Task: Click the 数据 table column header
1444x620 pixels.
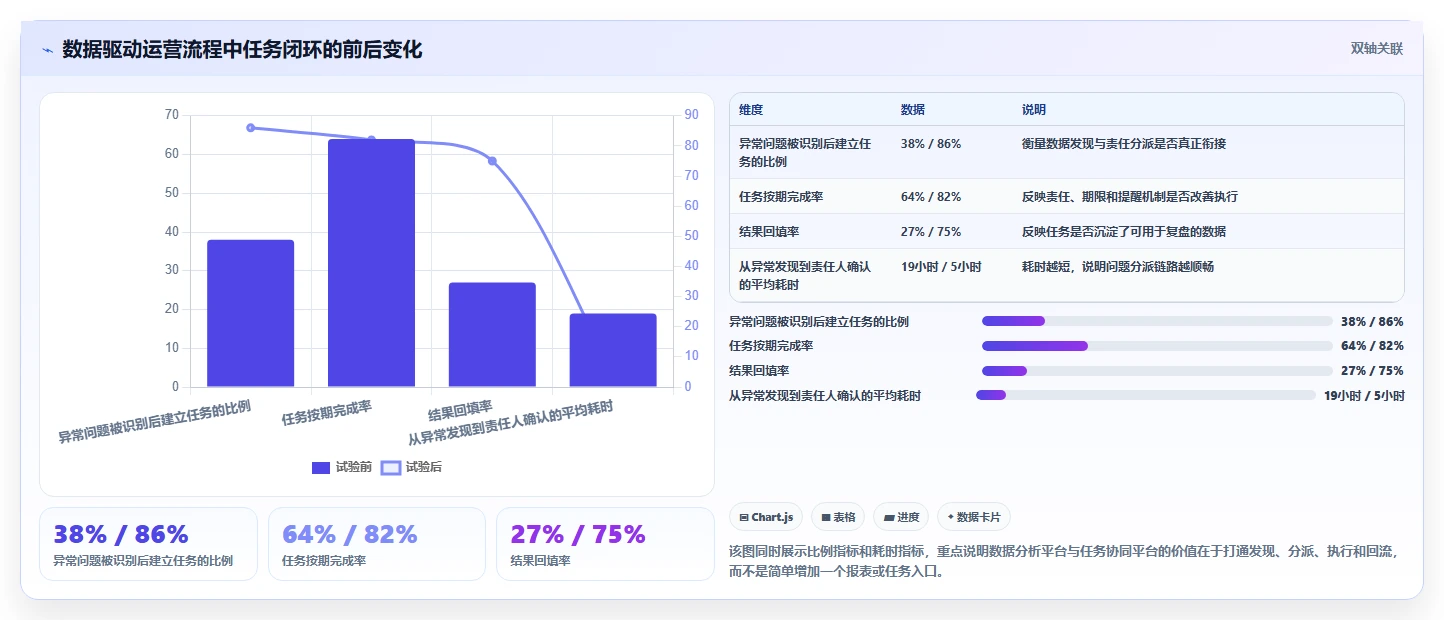Action: pos(913,109)
